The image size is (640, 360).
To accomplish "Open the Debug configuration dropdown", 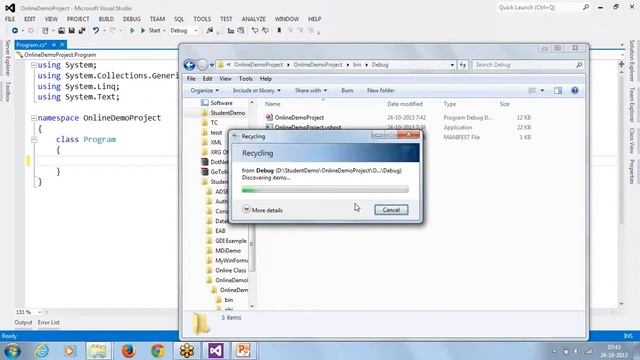I will pyautogui.click(x=184, y=31).
